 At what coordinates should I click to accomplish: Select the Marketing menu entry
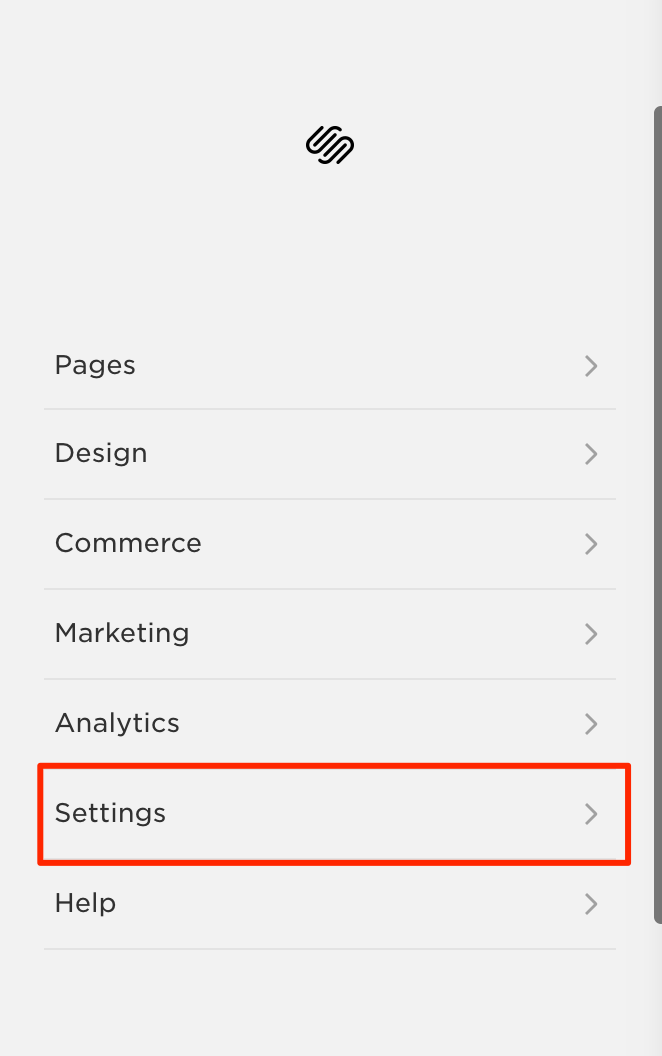330,634
